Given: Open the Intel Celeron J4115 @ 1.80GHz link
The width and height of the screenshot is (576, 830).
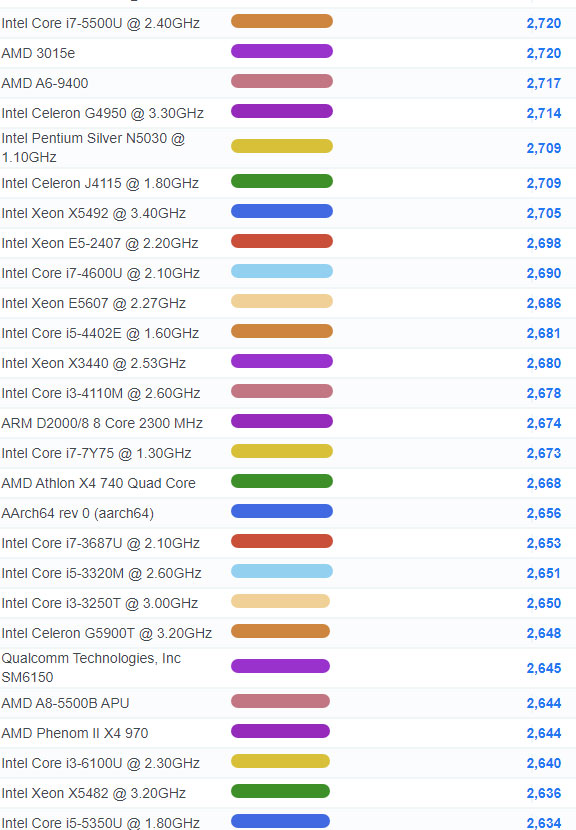Looking at the screenshot, I should point(100,183).
